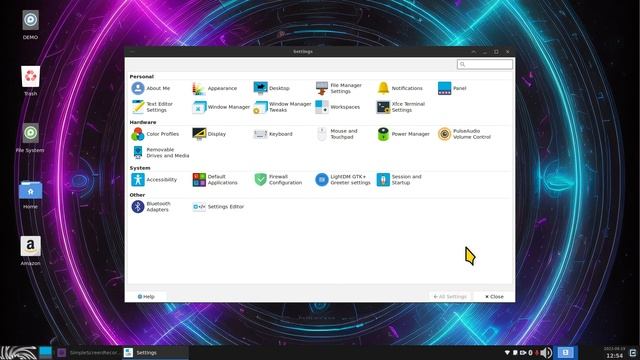
Task: Click the Help button
Action: coord(146,297)
